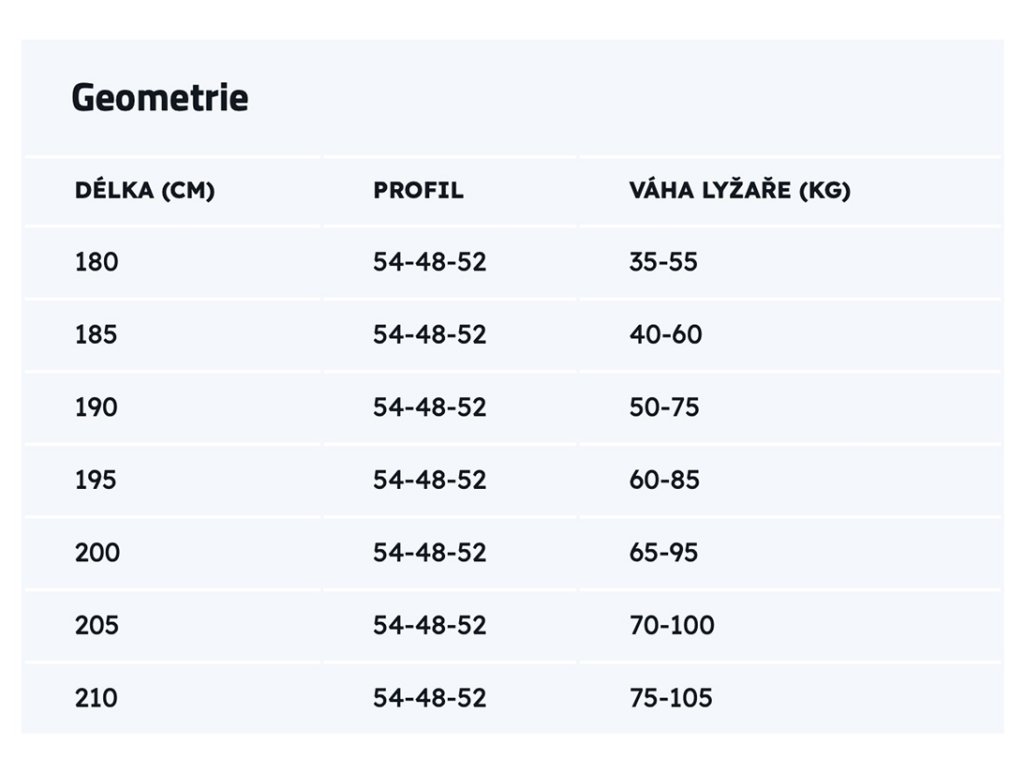
Task: Select the 75-105 skier weight value
Action: click(x=671, y=697)
